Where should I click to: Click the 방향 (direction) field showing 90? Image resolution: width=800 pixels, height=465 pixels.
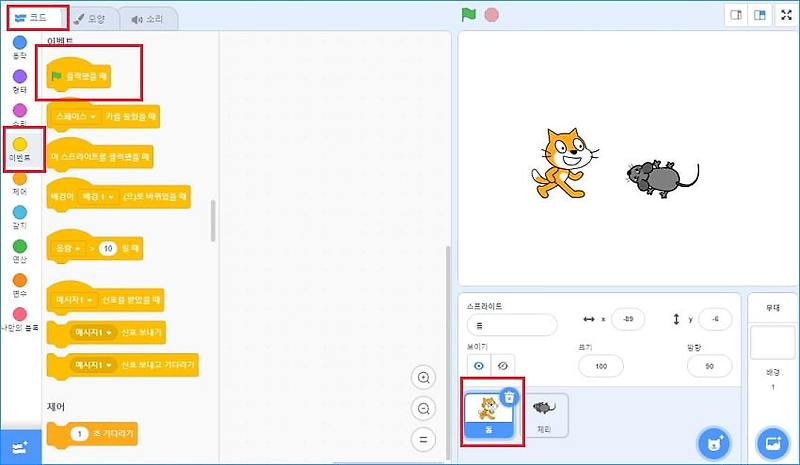click(709, 366)
